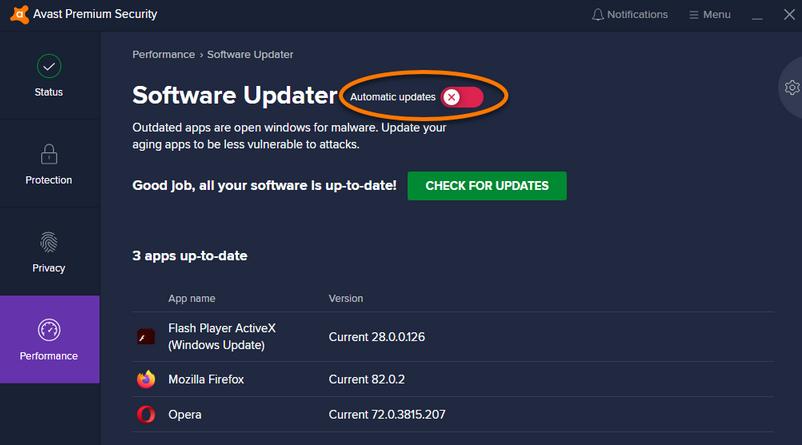802x445 pixels.
Task: Click the Notifications bell icon
Action: tap(598, 15)
